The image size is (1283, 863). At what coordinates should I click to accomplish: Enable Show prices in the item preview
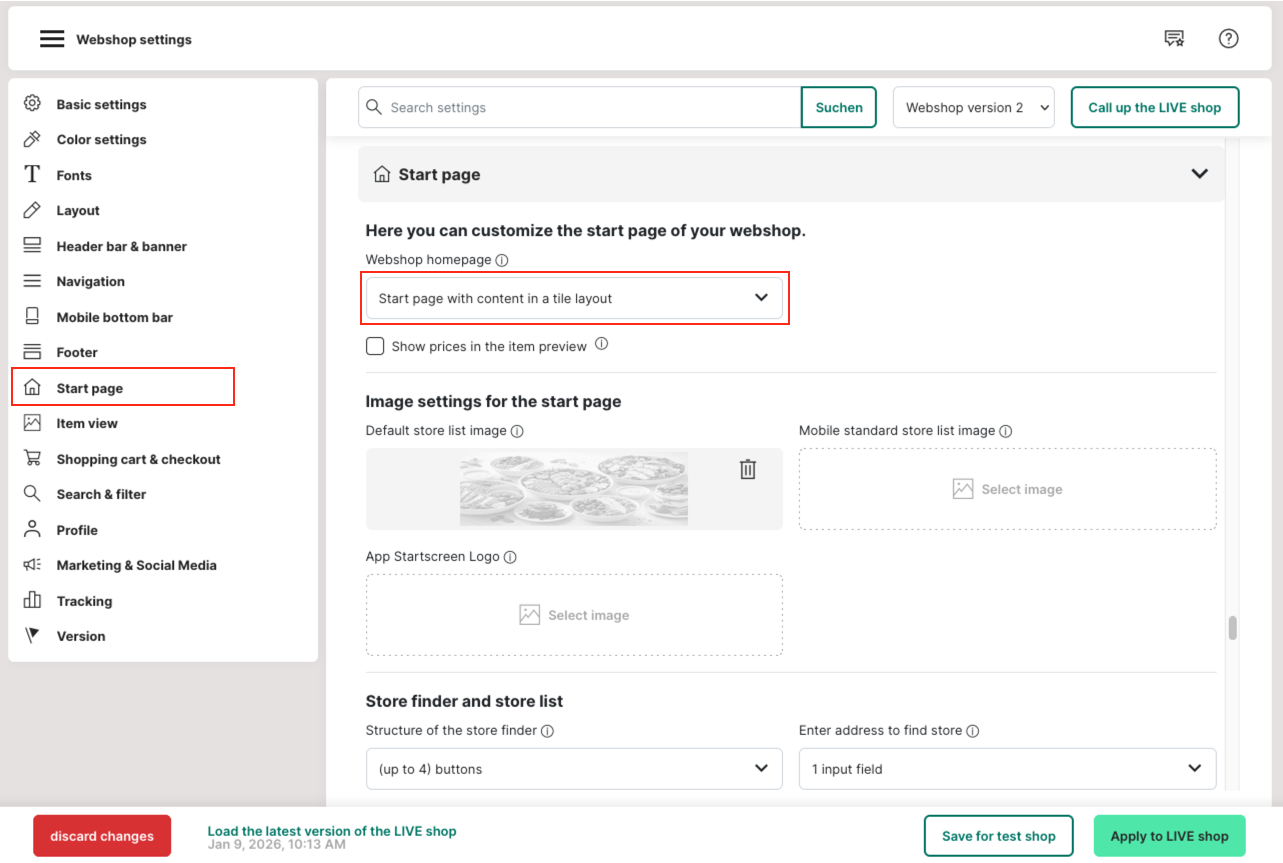pyautogui.click(x=375, y=346)
